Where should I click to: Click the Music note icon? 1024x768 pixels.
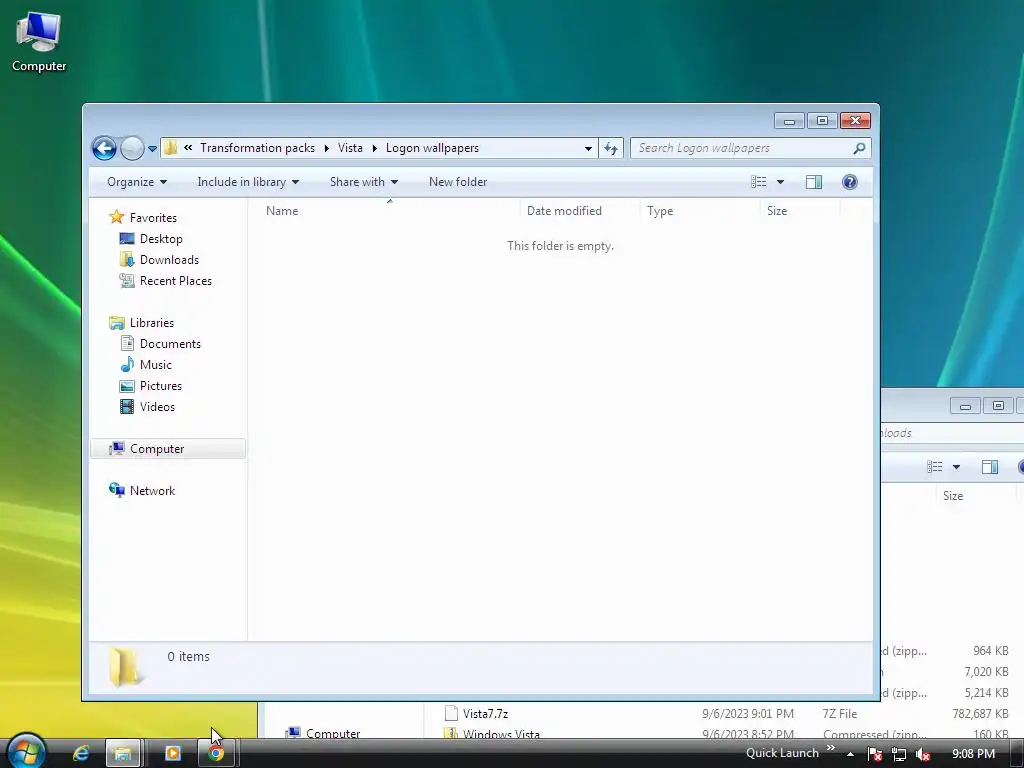127,364
